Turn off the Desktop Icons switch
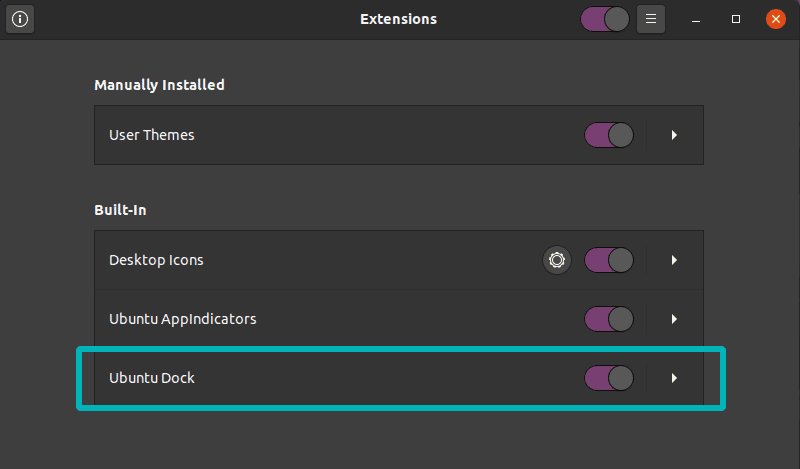The image size is (800, 469). click(609, 260)
